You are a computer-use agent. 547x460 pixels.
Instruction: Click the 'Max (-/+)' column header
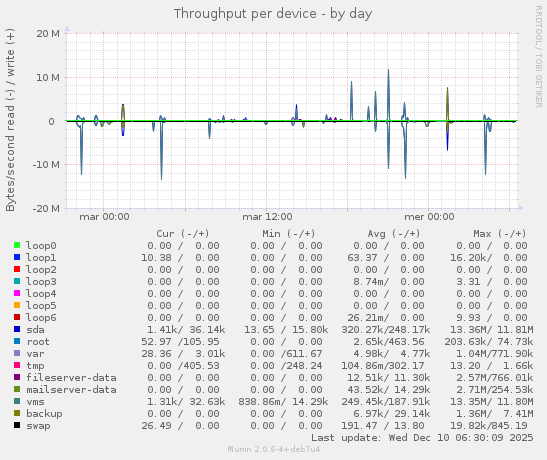tap(500, 234)
